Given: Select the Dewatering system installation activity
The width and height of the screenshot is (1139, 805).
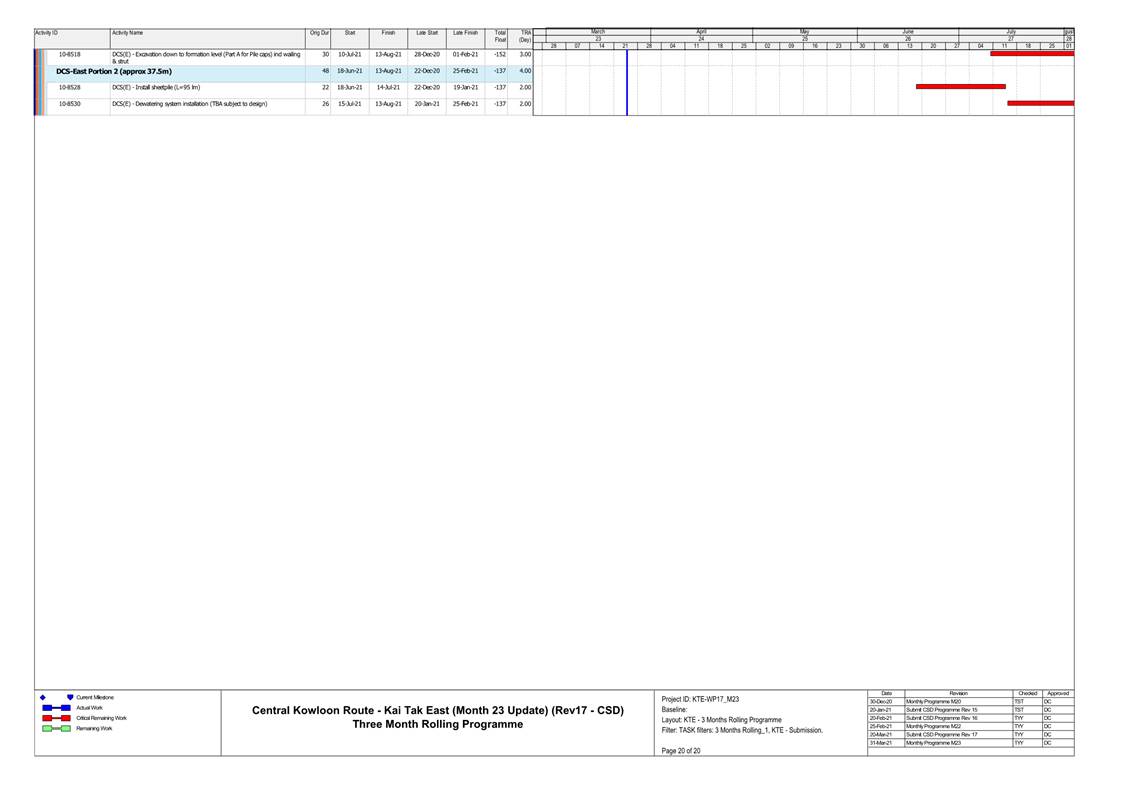Looking at the screenshot, I should (189, 104).
